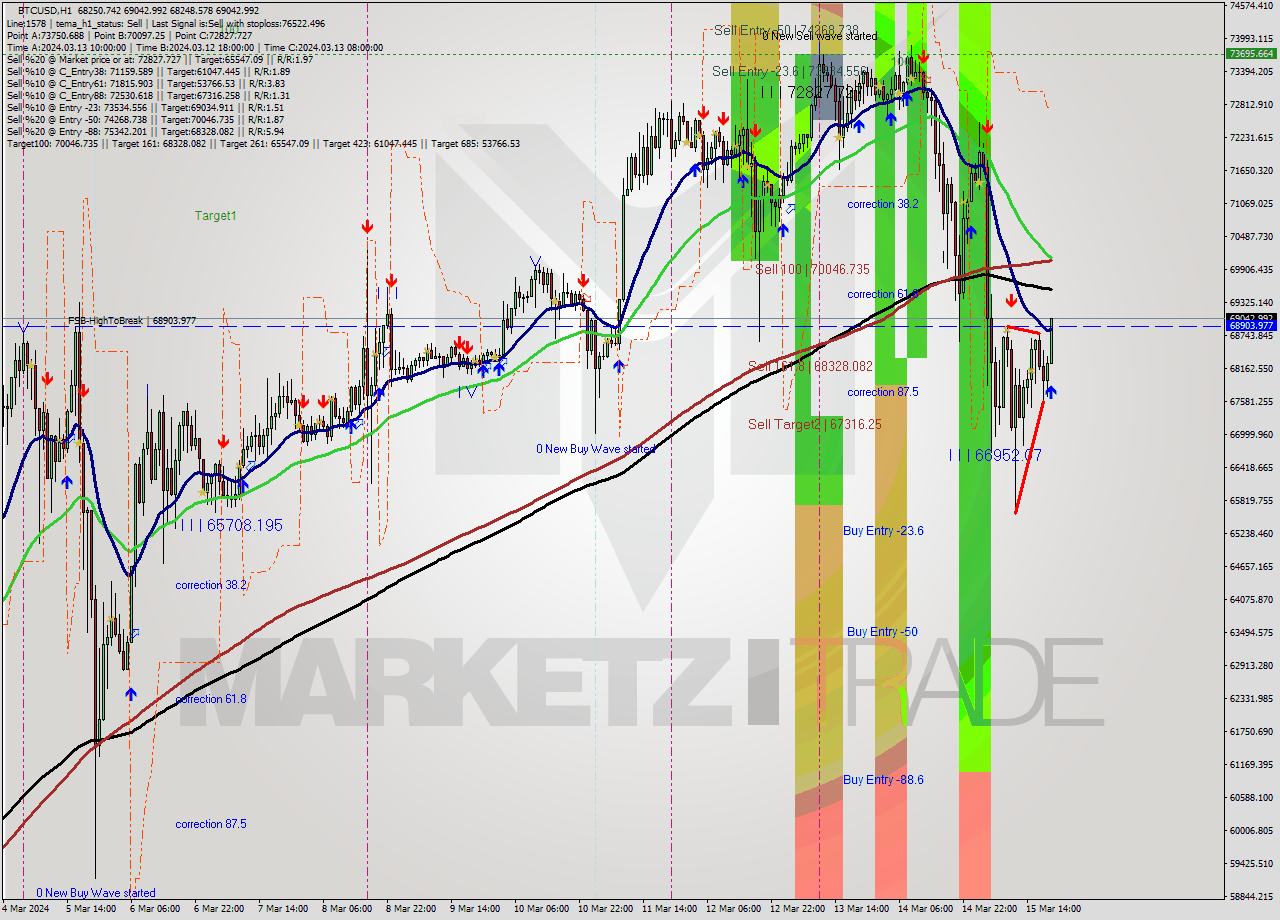1280x920 pixels.
Task: Select the 'I I I 66952.07' level label
Action: pyautogui.click(x=995, y=455)
